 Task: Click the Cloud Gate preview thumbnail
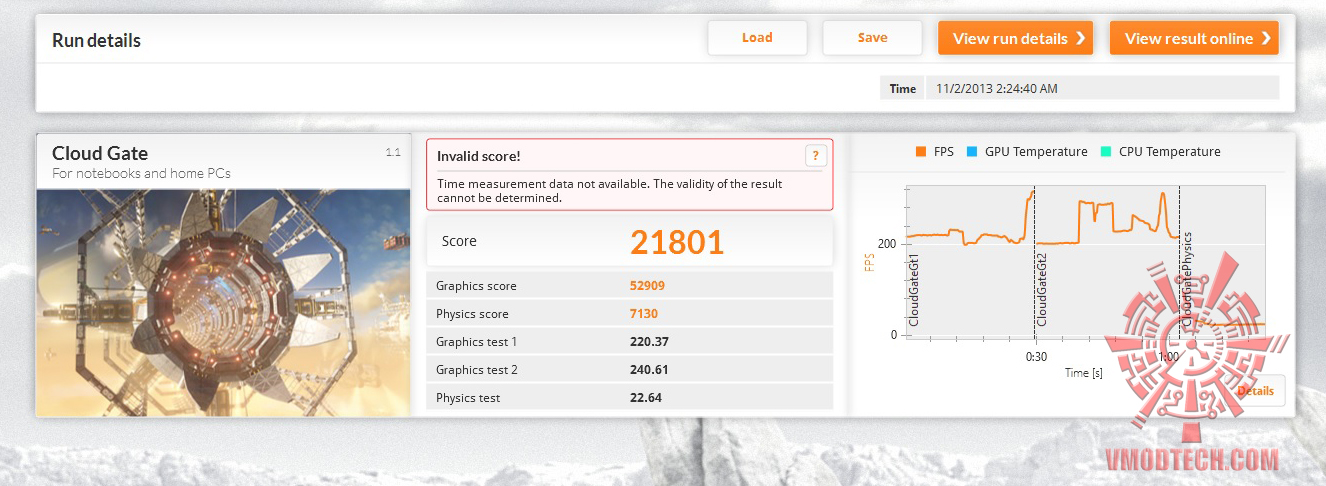coord(223,302)
